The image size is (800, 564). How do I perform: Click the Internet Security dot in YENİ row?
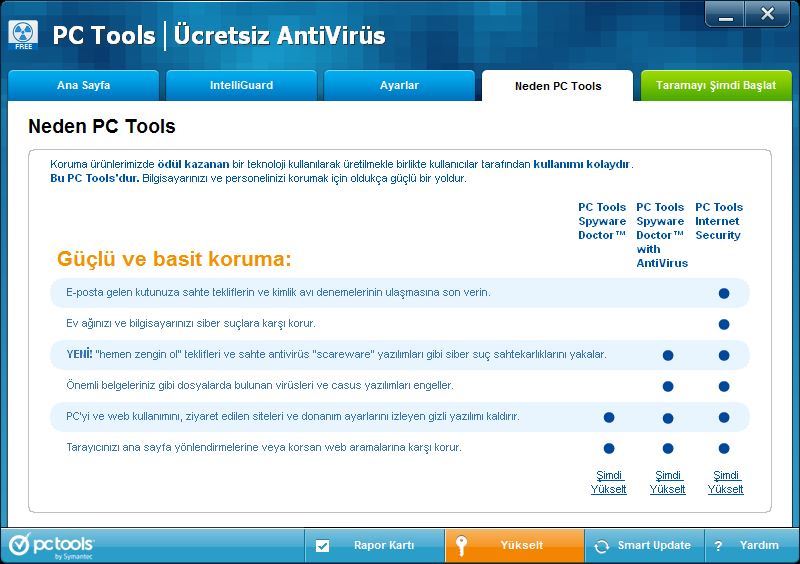[x=723, y=356]
